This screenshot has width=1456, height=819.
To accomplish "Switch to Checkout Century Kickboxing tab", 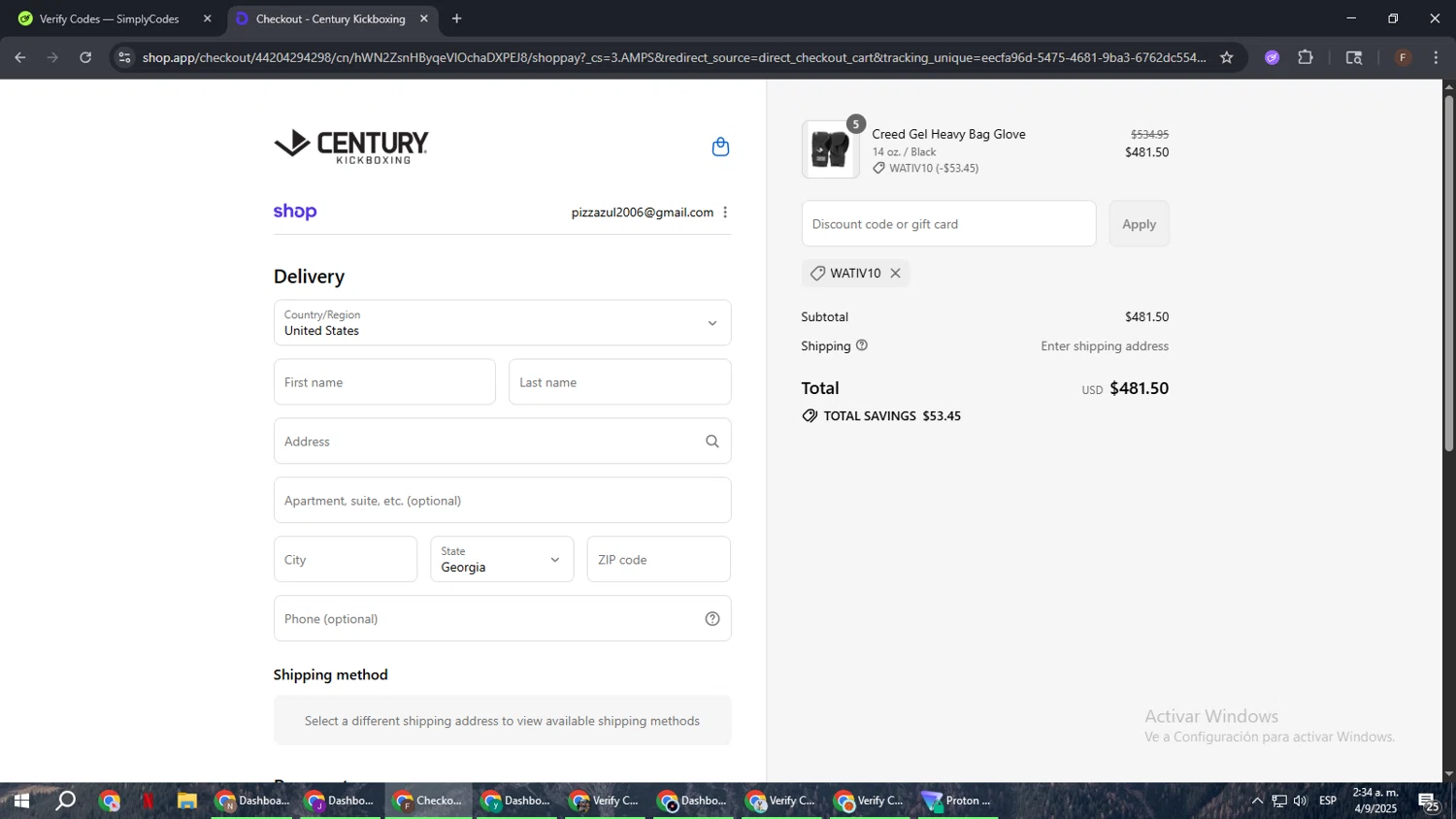I will pos(333,18).
